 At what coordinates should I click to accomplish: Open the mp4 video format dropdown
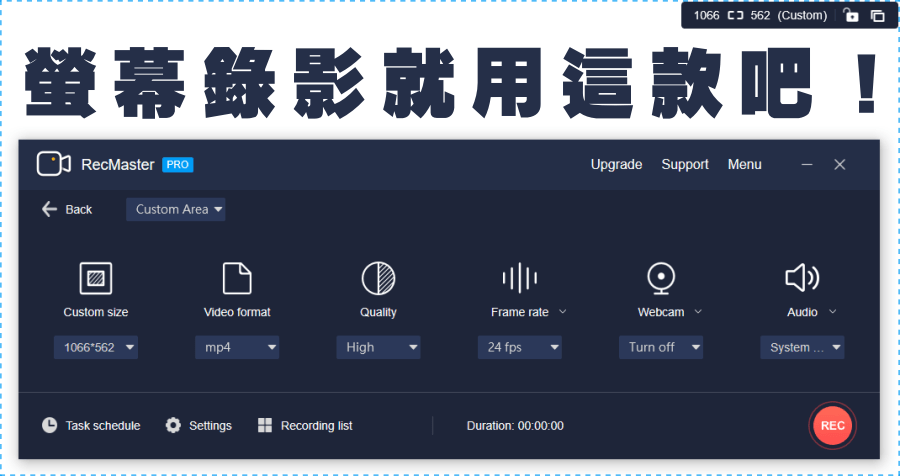tap(237, 347)
